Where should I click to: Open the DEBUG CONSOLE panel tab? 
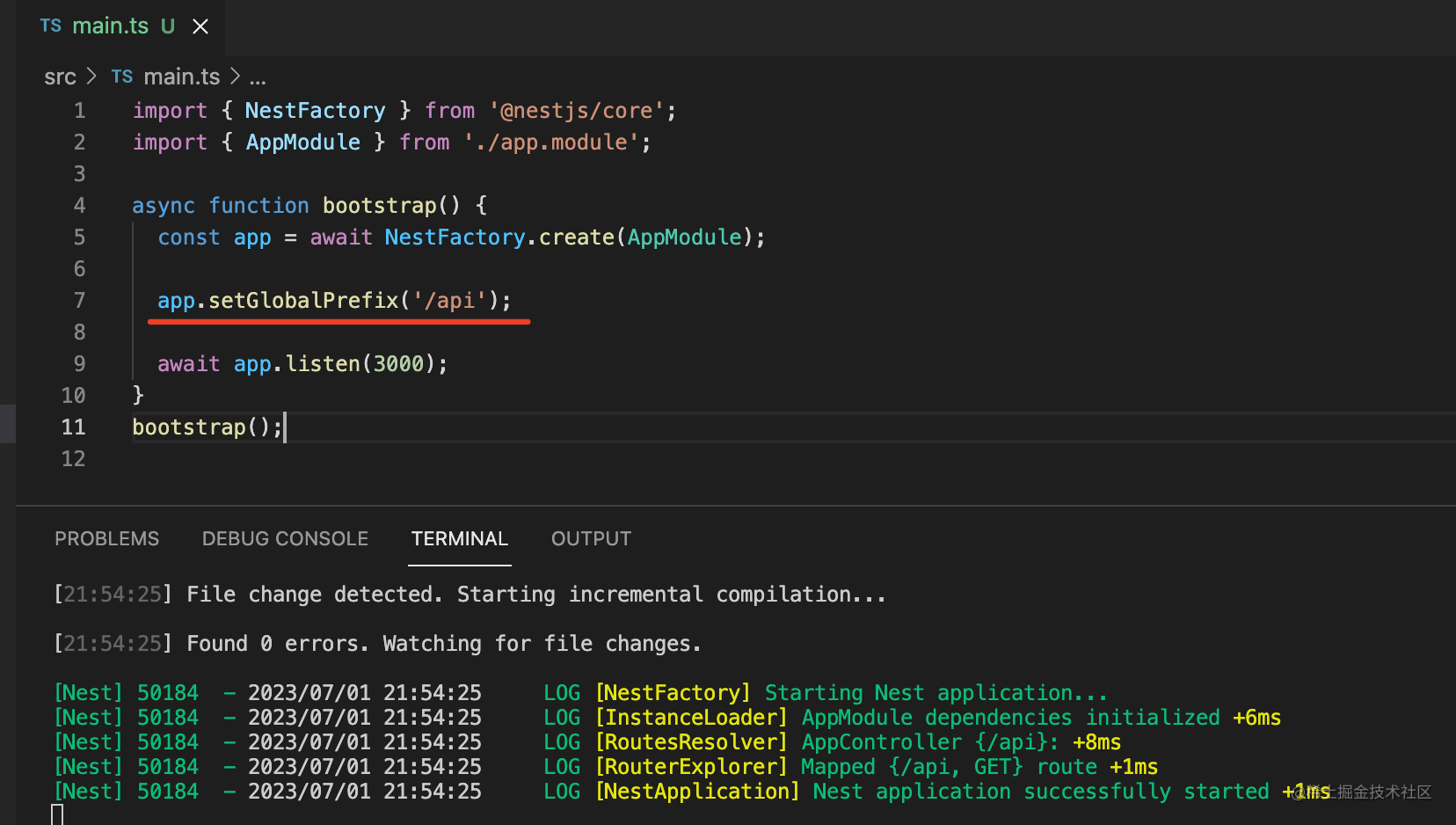285,538
